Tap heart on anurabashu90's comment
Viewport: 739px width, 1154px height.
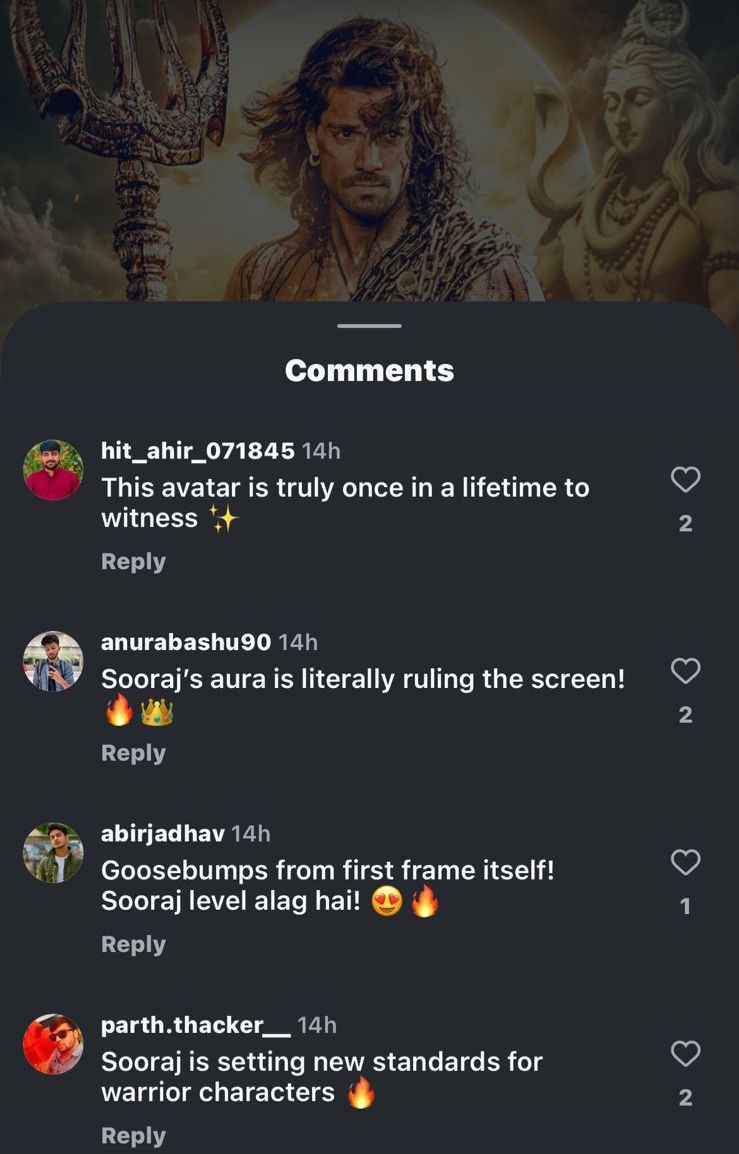685,671
